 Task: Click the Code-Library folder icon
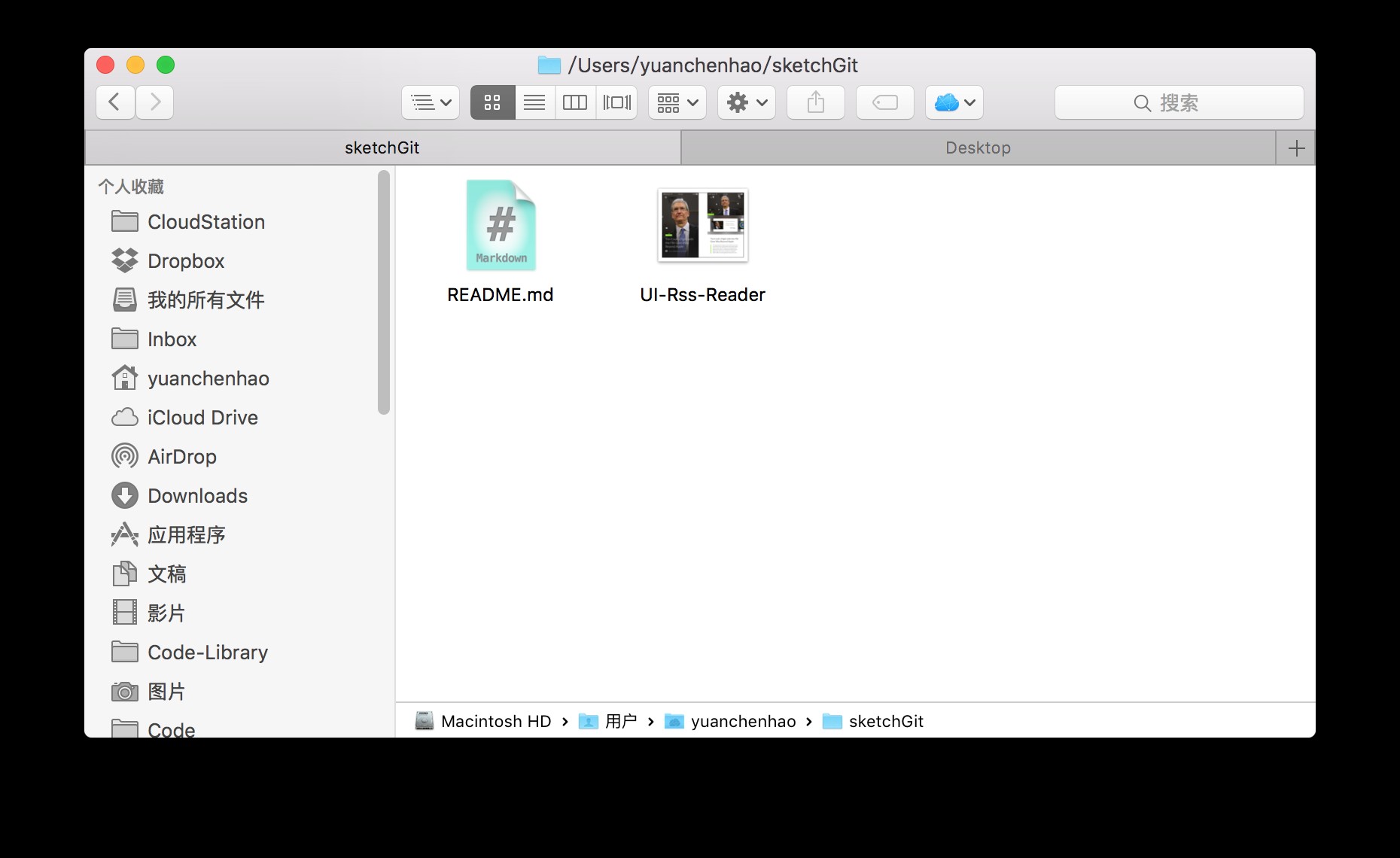125,652
